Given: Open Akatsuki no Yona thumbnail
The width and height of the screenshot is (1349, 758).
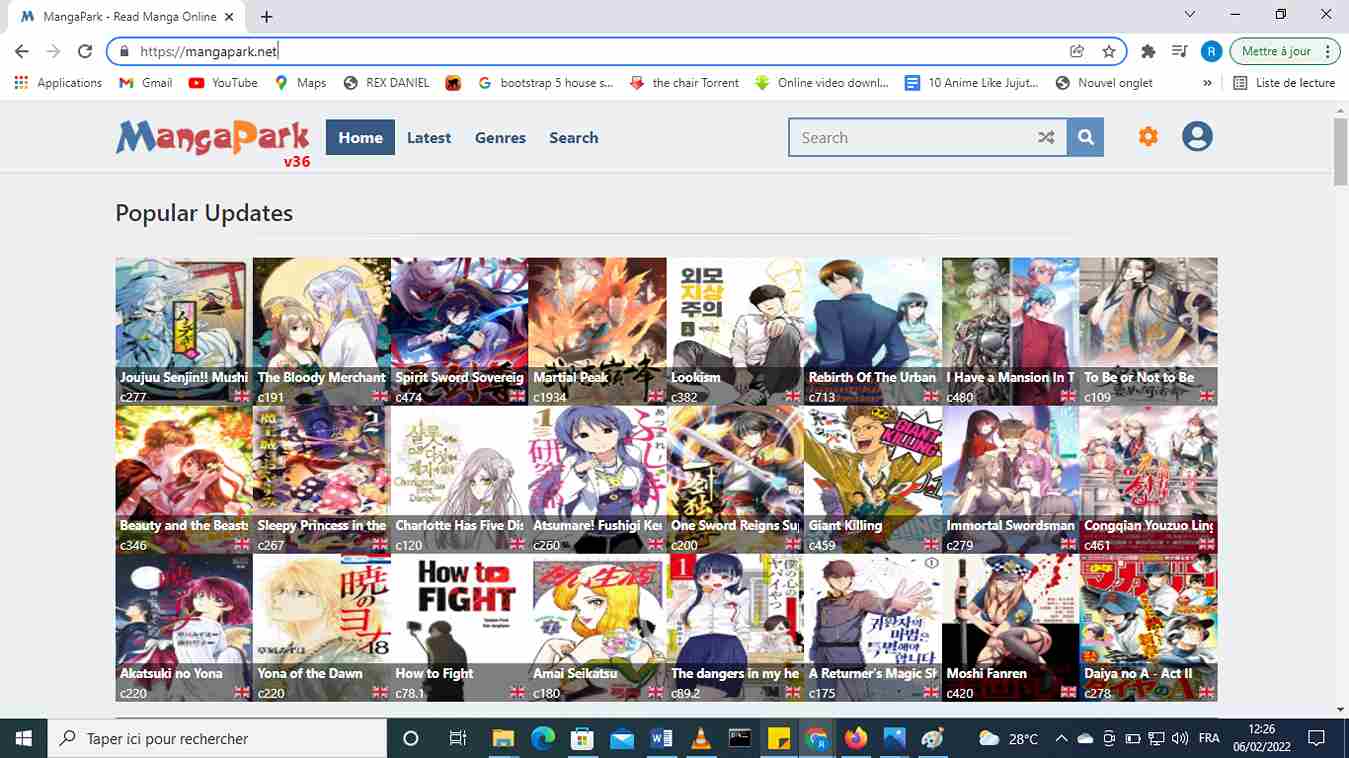Looking at the screenshot, I should click(x=184, y=627).
